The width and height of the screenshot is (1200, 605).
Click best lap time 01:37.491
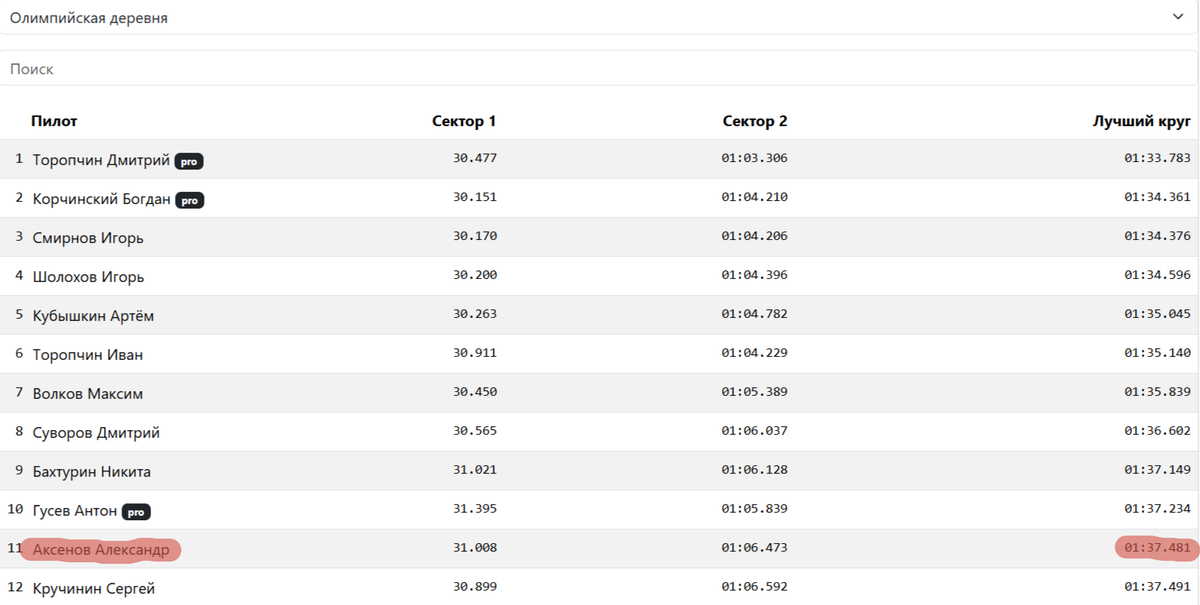click(1157, 587)
